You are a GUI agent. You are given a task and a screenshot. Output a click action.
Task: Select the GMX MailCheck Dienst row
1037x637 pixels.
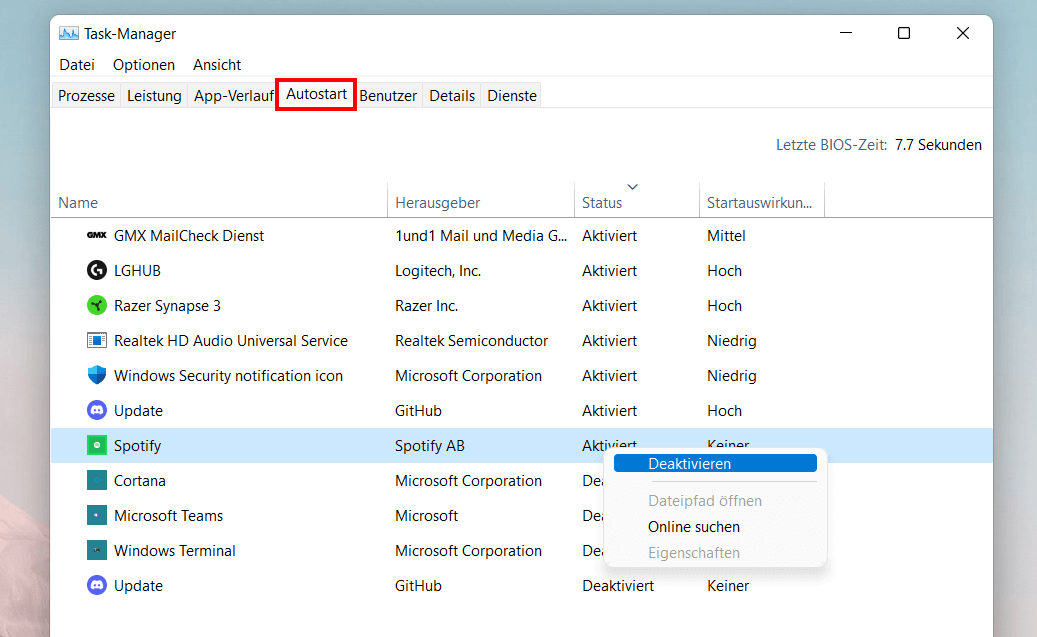coord(522,235)
